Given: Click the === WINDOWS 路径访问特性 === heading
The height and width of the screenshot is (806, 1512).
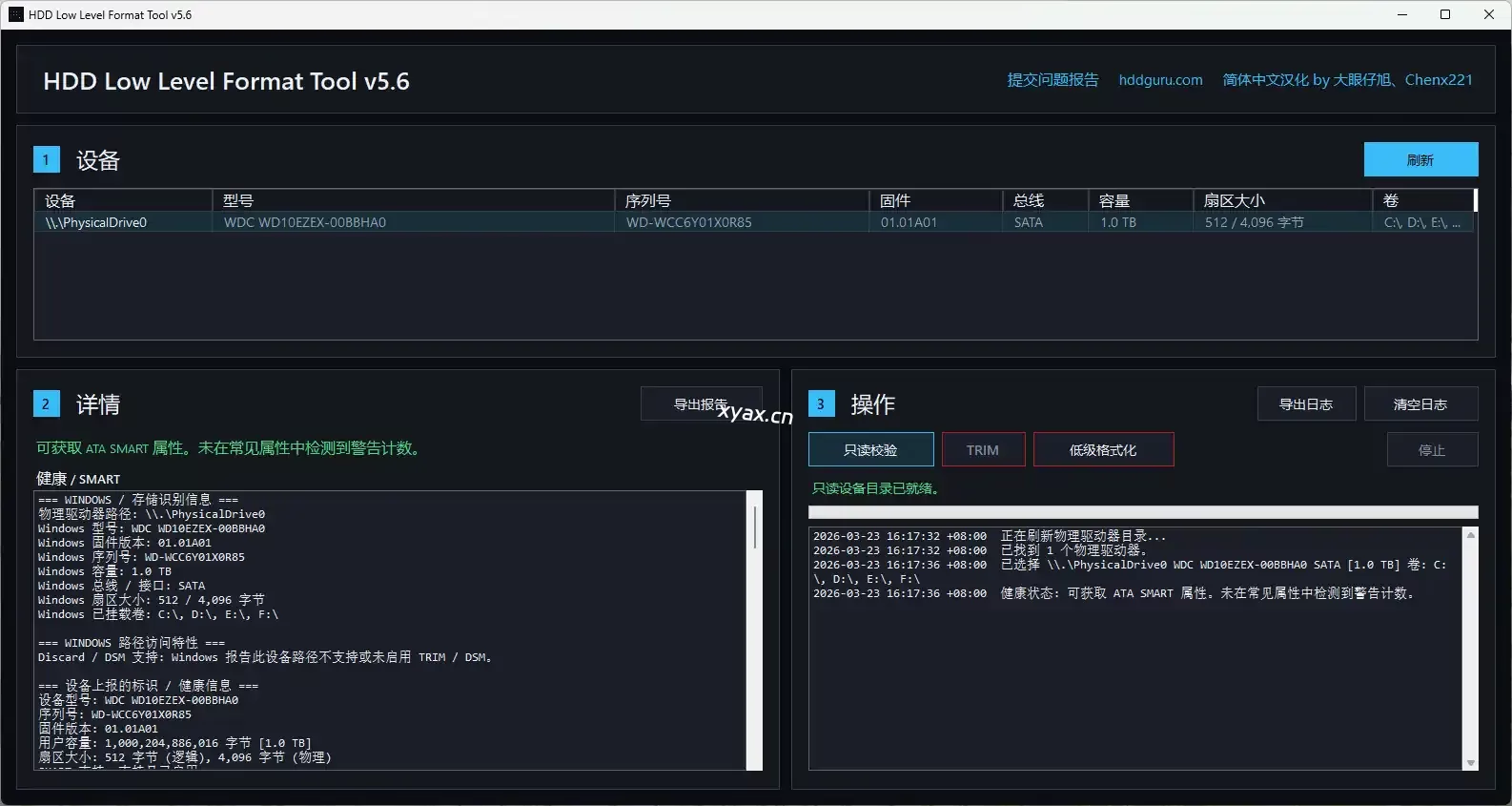Looking at the screenshot, I should tap(132, 643).
